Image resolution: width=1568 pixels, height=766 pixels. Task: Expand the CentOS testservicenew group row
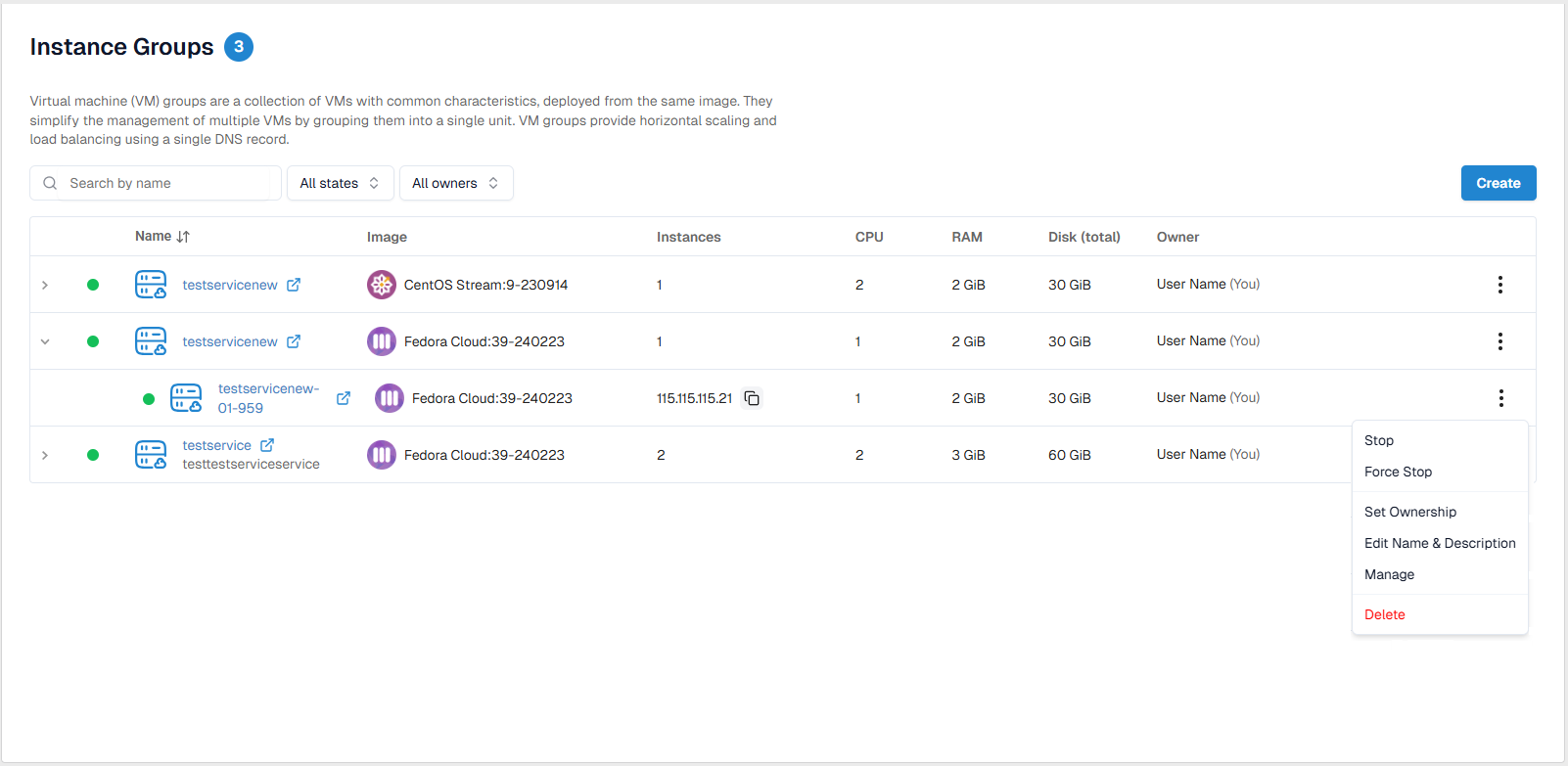click(45, 285)
